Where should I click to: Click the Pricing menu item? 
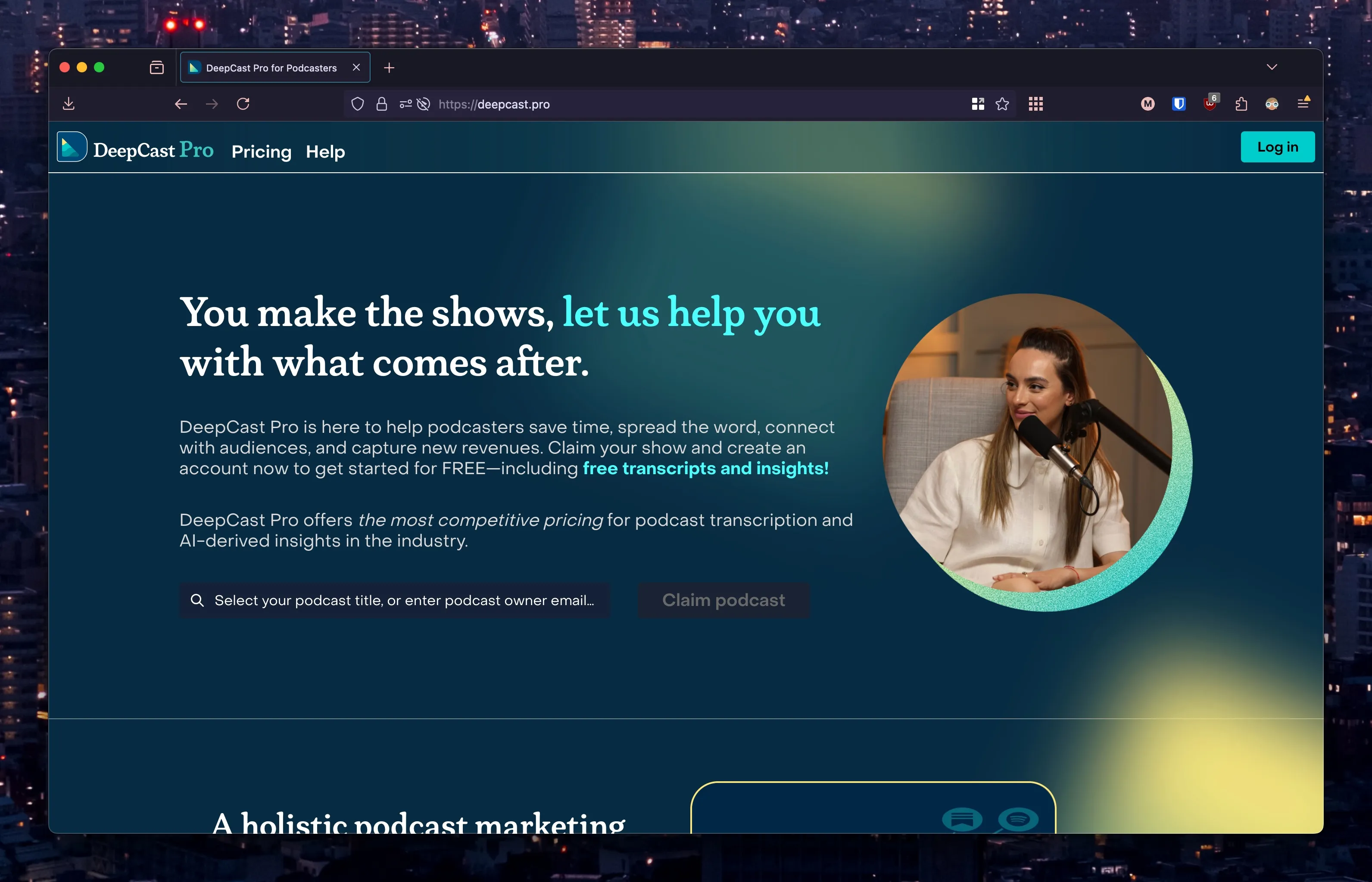pos(262,151)
